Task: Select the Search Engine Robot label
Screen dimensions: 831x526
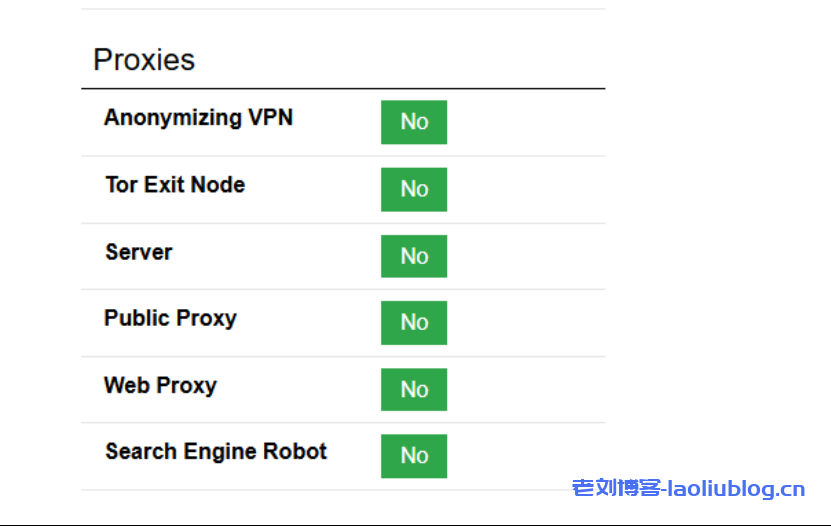Action: (216, 452)
